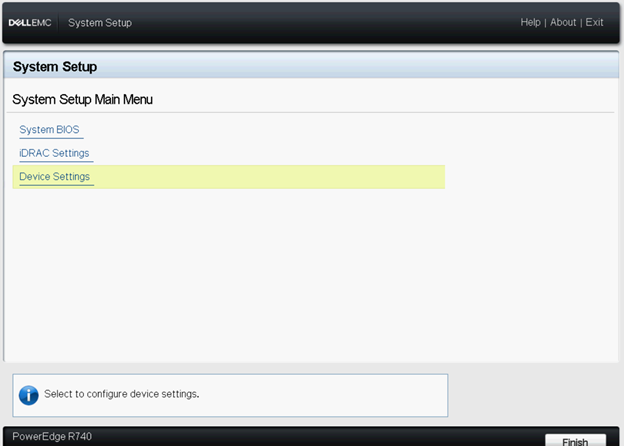
Task: Click the Dell EMC logo
Action: pyautogui.click(x=31, y=22)
